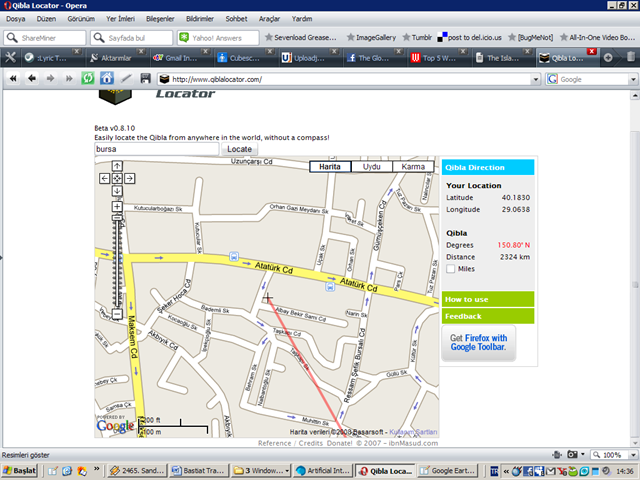The image size is (640, 480).
Task: Click the Windows Başlat start button
Action: pos(20,471)
